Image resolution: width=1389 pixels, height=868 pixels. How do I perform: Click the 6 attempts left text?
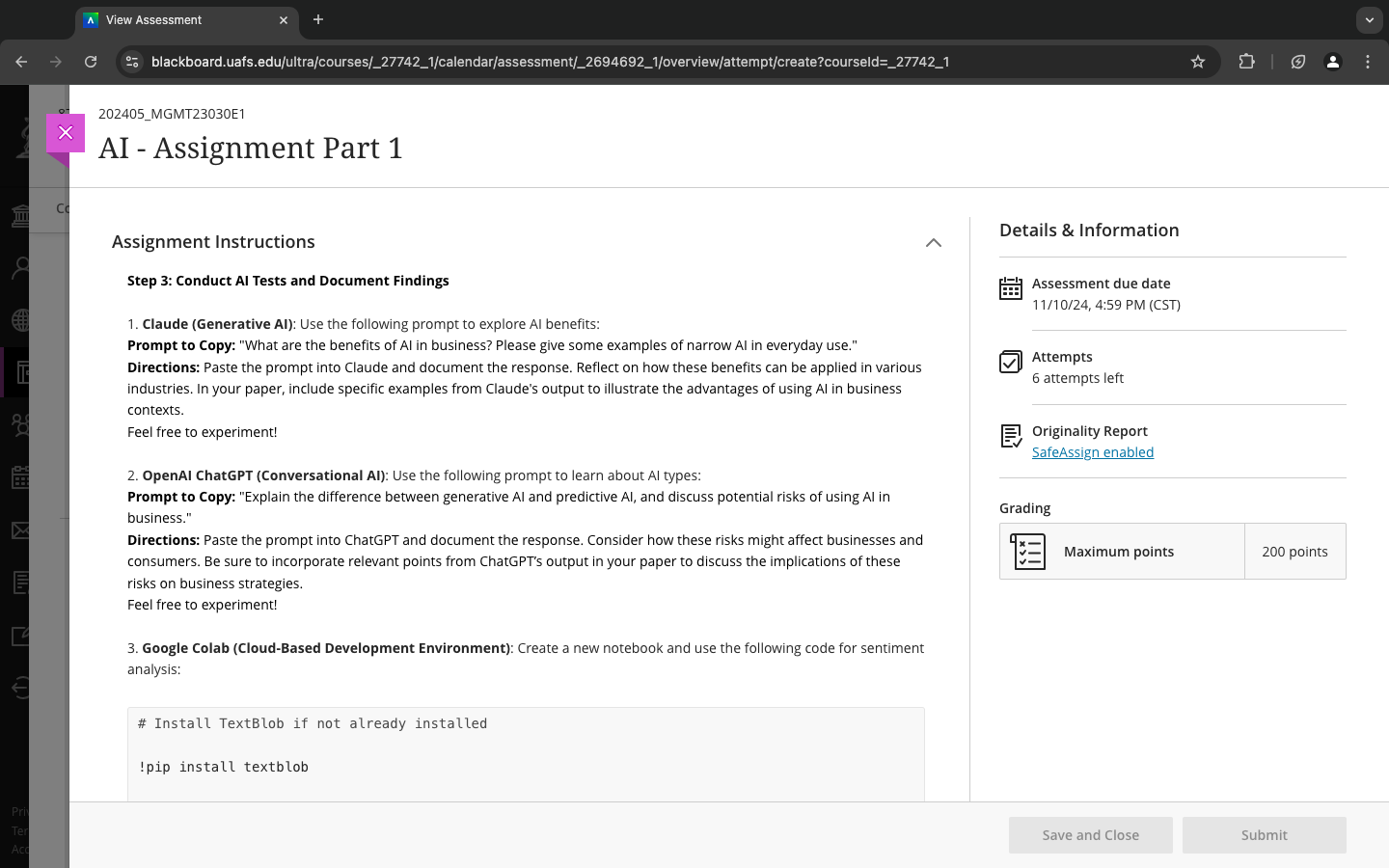[1077, 378]
